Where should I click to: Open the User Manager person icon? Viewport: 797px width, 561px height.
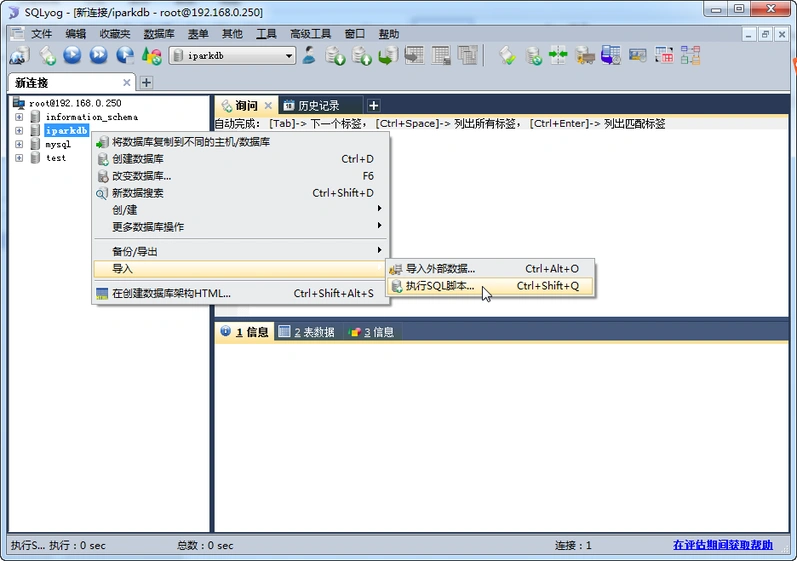[309, 55]
